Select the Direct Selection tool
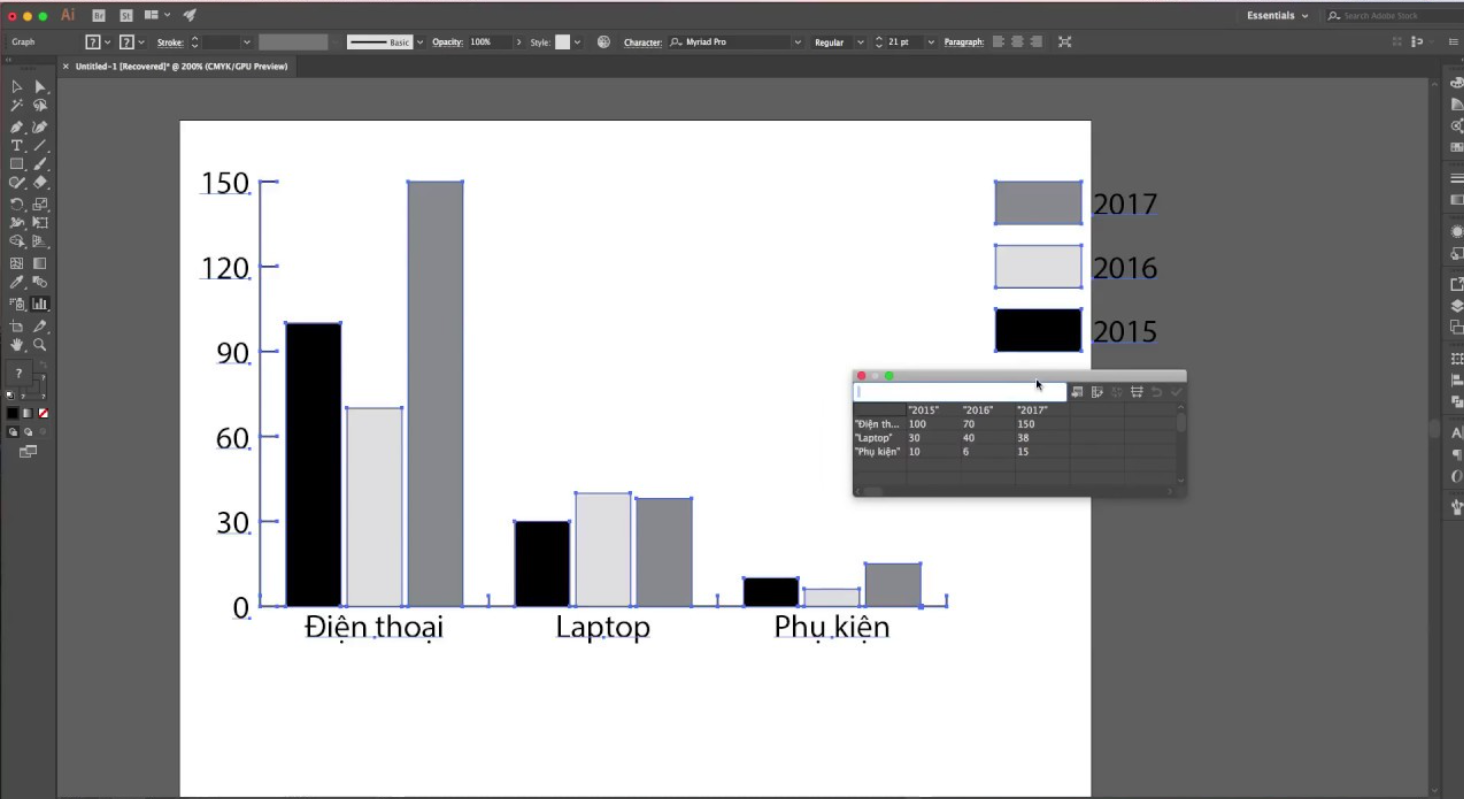Screen dimensions: 1464x799 41,86
